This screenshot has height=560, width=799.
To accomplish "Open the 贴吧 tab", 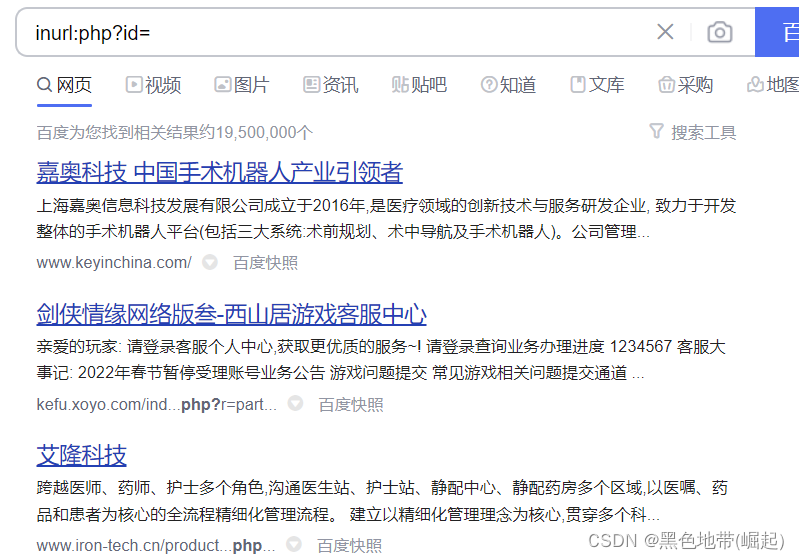I will 419,85.
